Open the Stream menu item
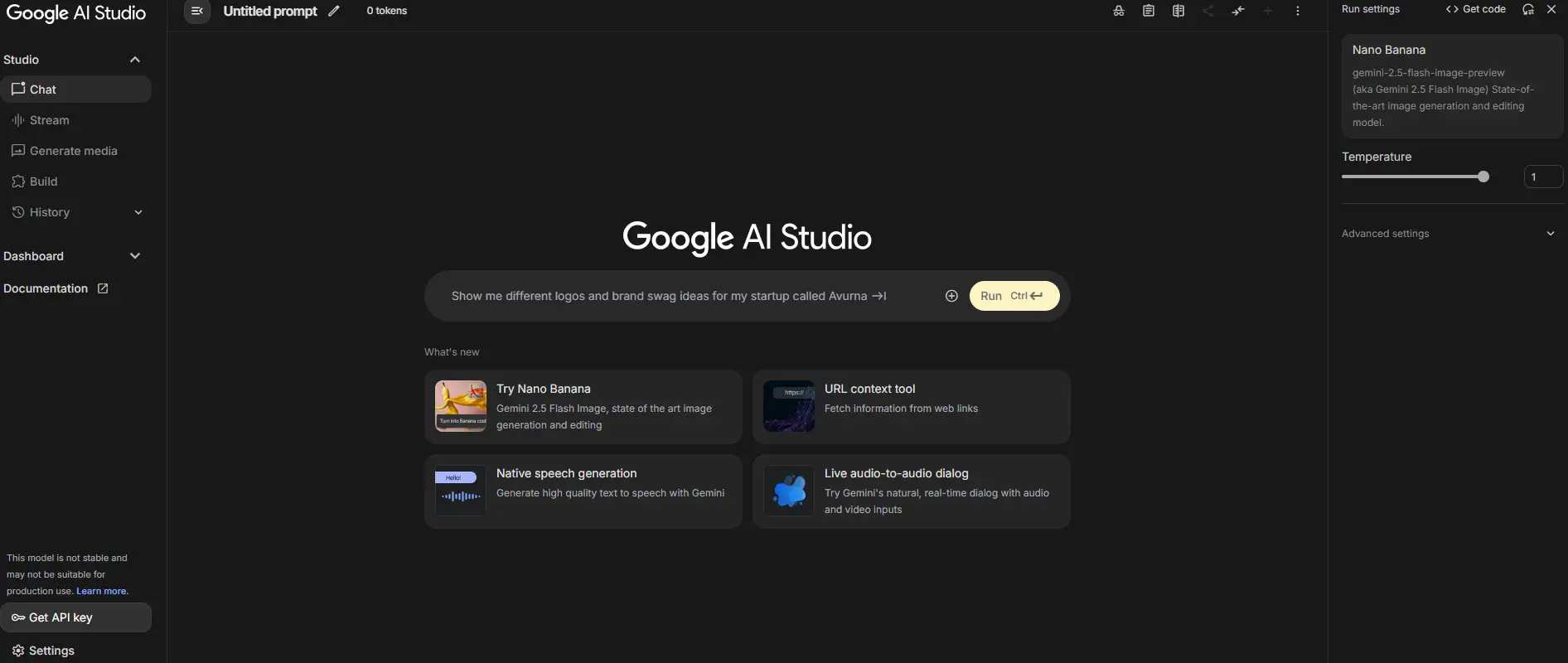Viewport: 1568px width, 663px height. [75, 120]
